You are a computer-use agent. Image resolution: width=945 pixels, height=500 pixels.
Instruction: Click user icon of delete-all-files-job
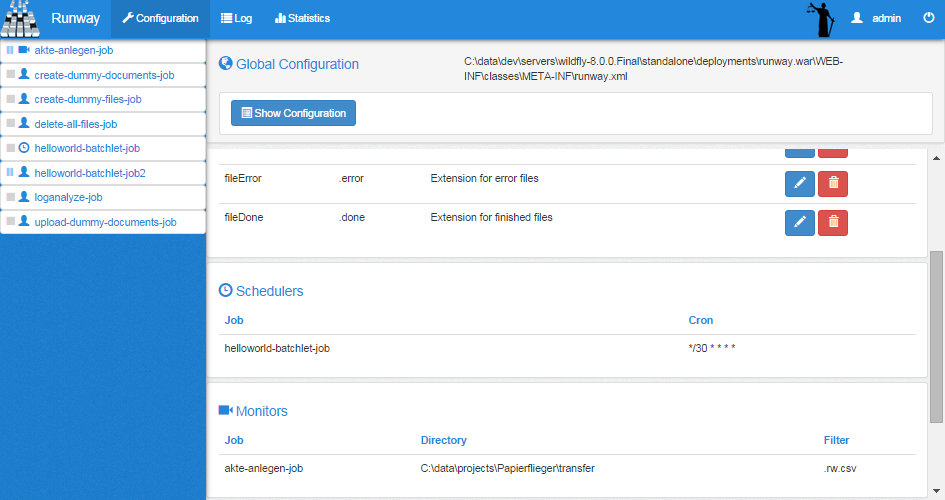tap(24, 123)
